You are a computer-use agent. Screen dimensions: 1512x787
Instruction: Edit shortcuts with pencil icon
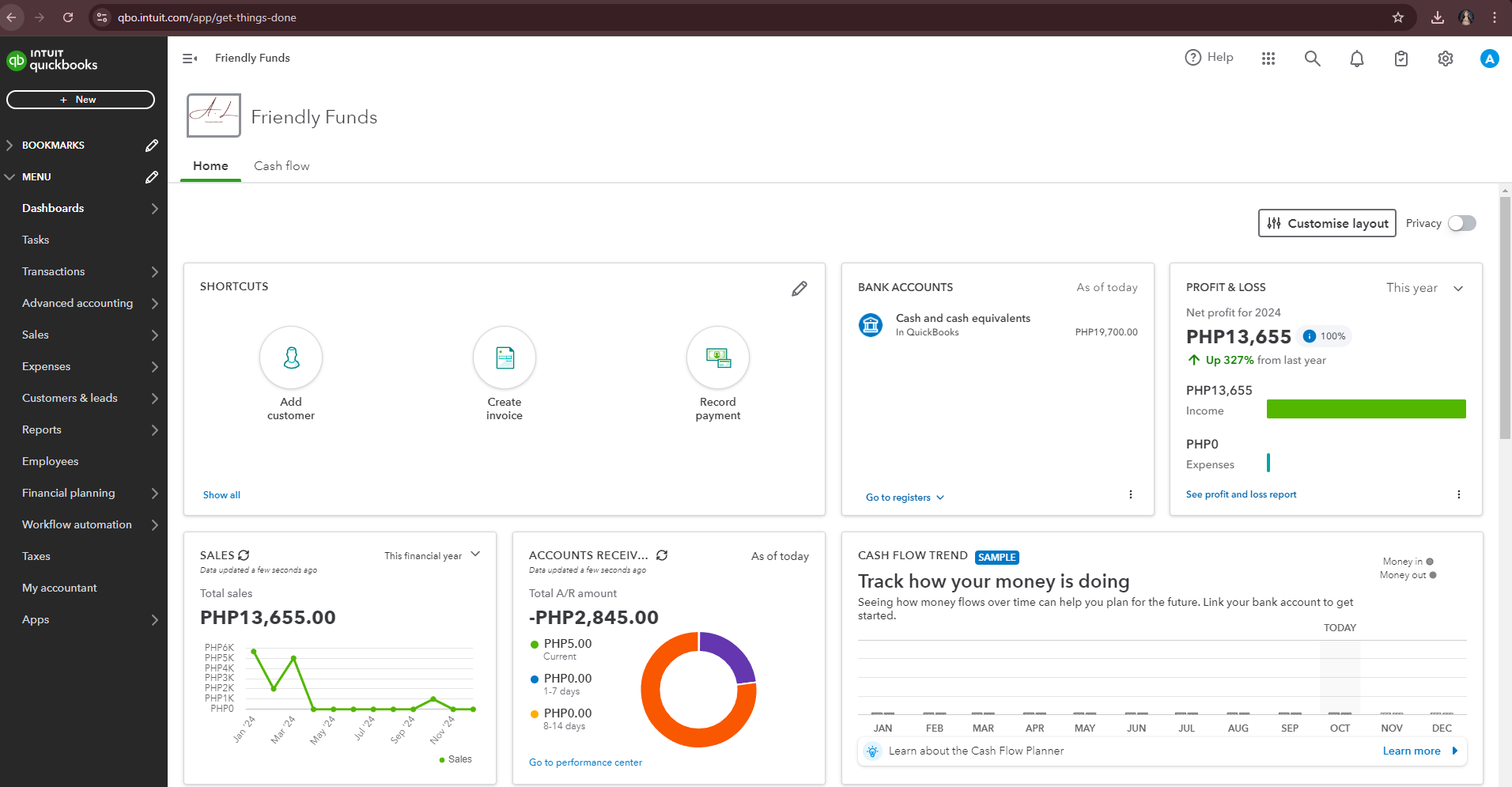tap(799, 289)
